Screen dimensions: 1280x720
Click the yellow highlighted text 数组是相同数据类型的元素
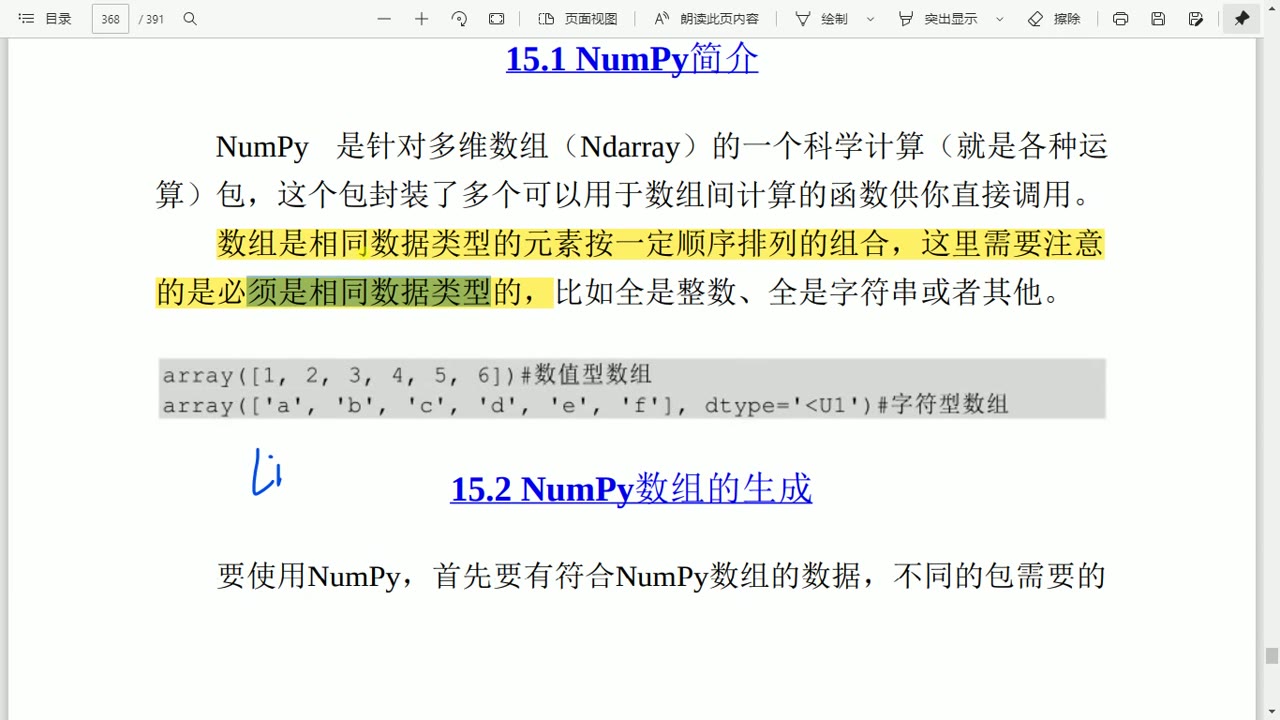400,243
